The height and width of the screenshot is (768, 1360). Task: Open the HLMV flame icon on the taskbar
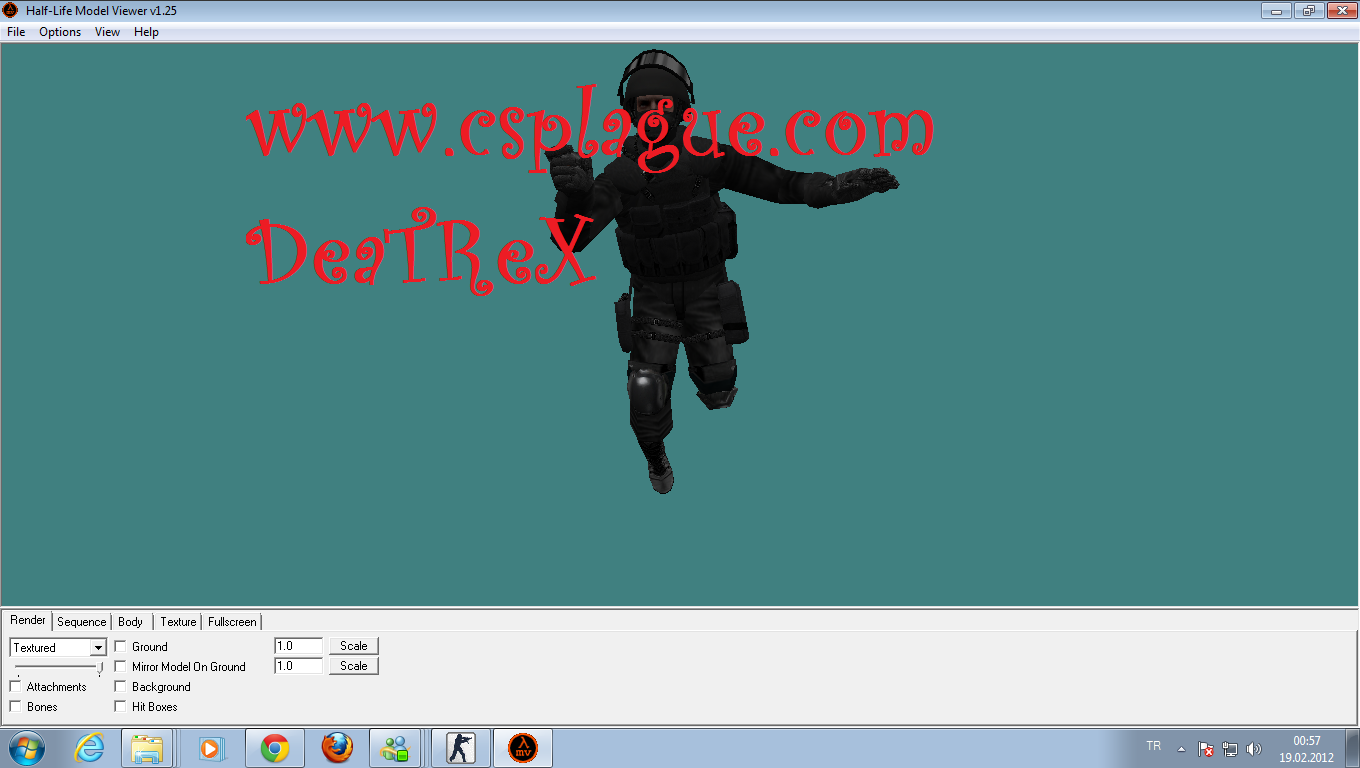tap(523, 747)
